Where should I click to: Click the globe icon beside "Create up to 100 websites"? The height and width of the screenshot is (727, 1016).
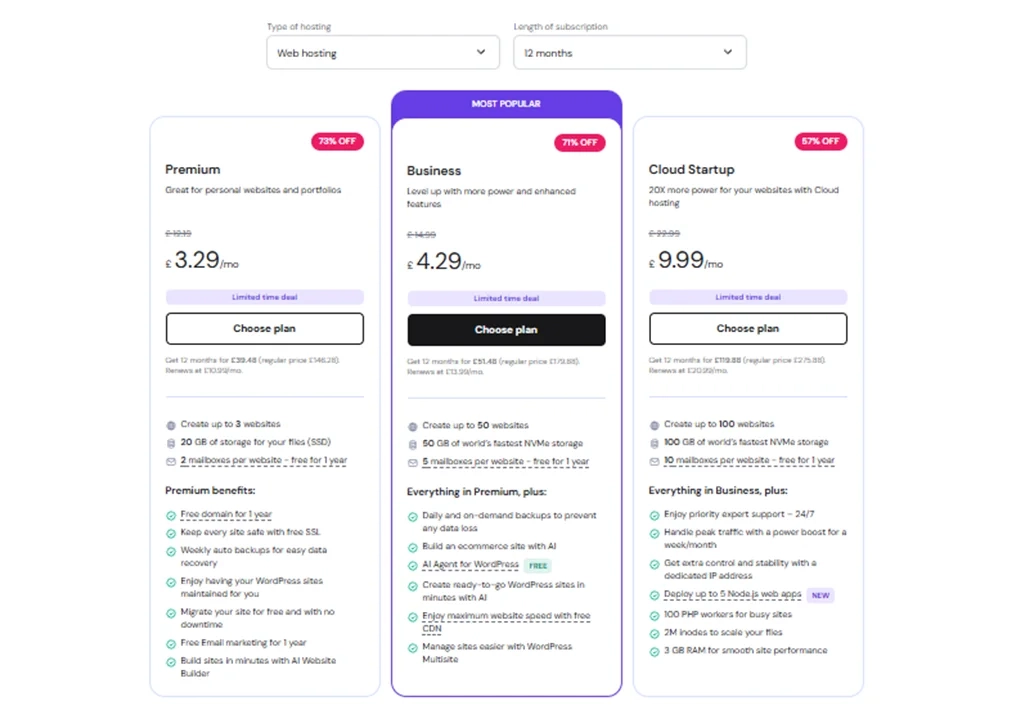[x=655, y=424]
